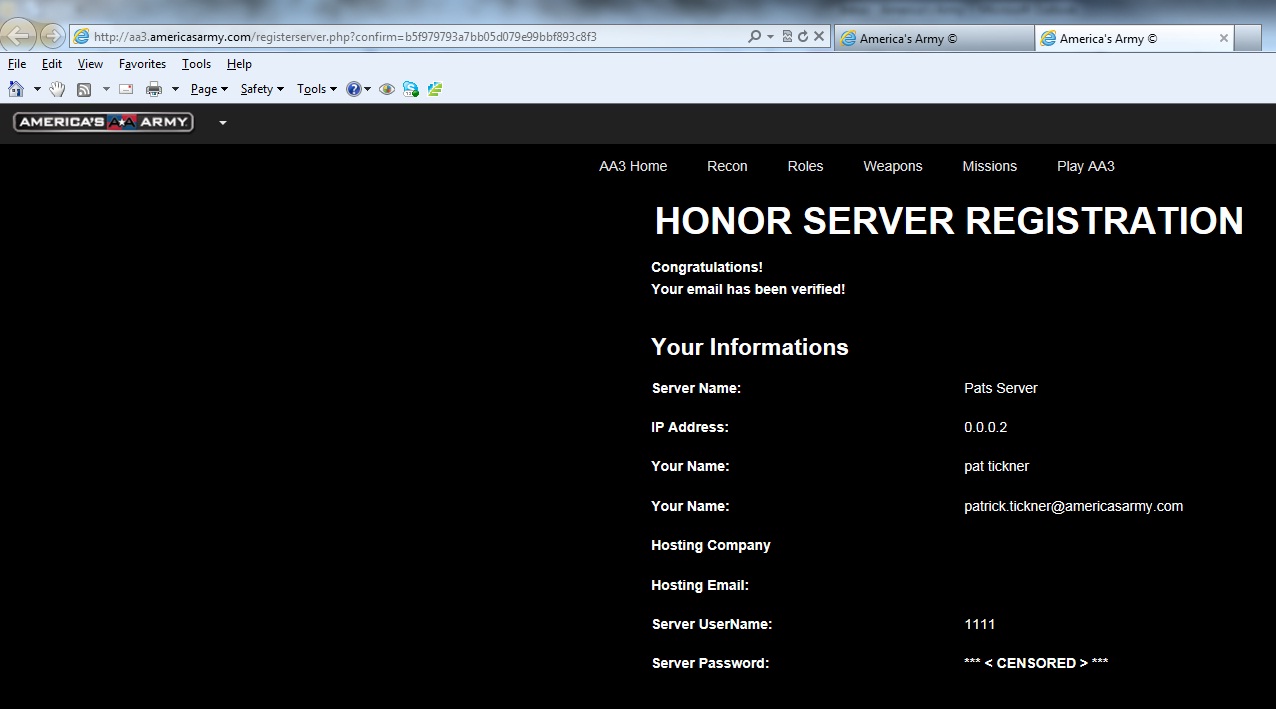
Task: Stop loading with the address bar X icon
Action: [819, 37]
